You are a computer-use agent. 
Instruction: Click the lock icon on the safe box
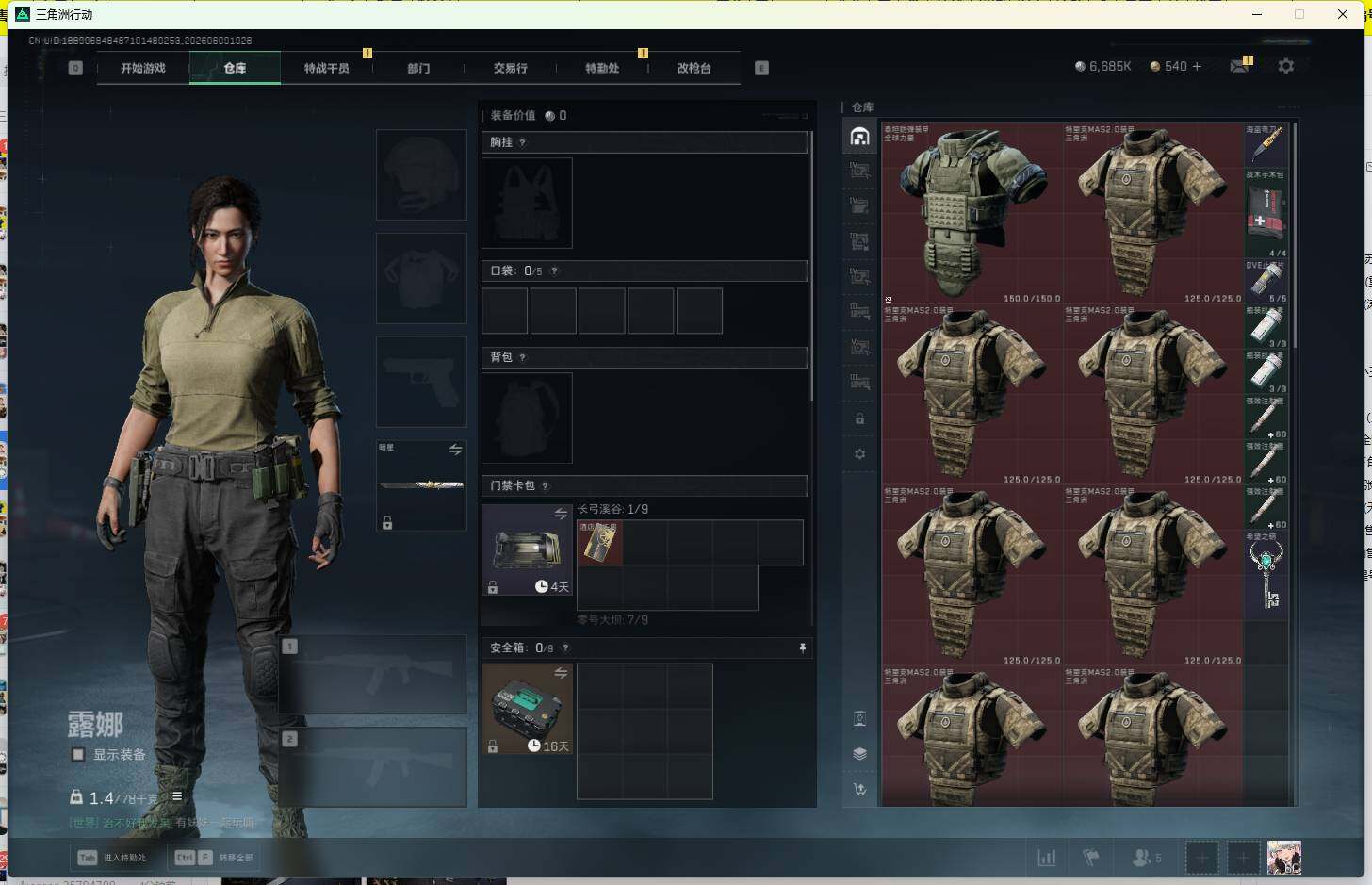click(x=492, y=746)
